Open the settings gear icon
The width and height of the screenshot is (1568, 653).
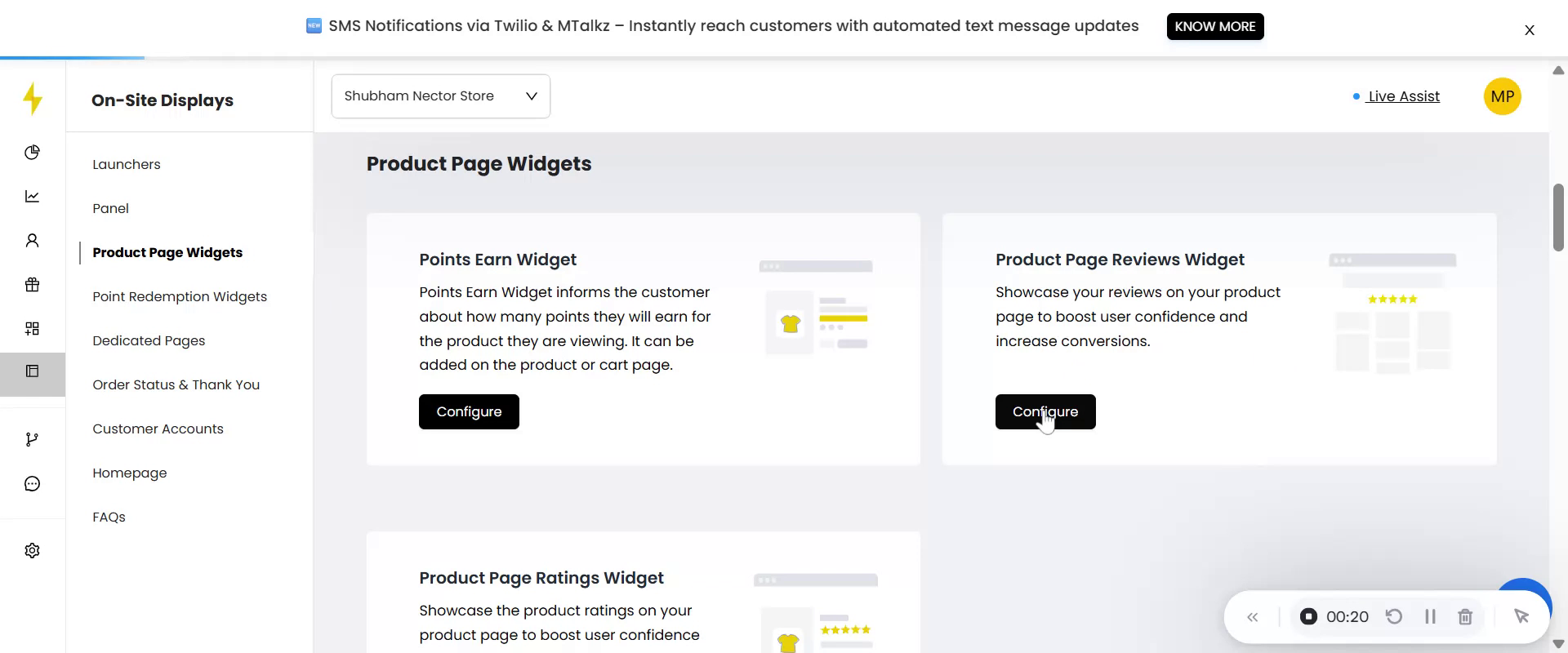point(32,551)
